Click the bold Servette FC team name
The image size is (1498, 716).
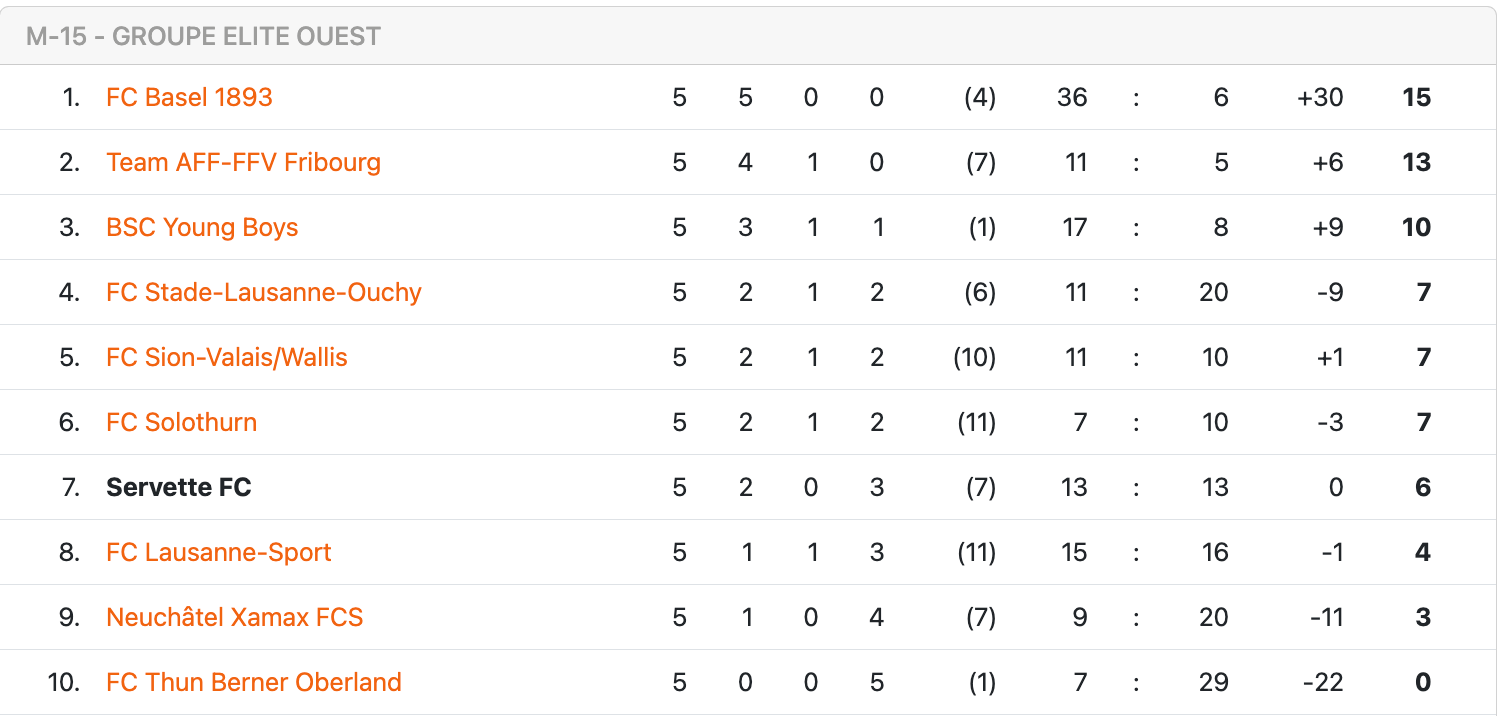(178, 487)
